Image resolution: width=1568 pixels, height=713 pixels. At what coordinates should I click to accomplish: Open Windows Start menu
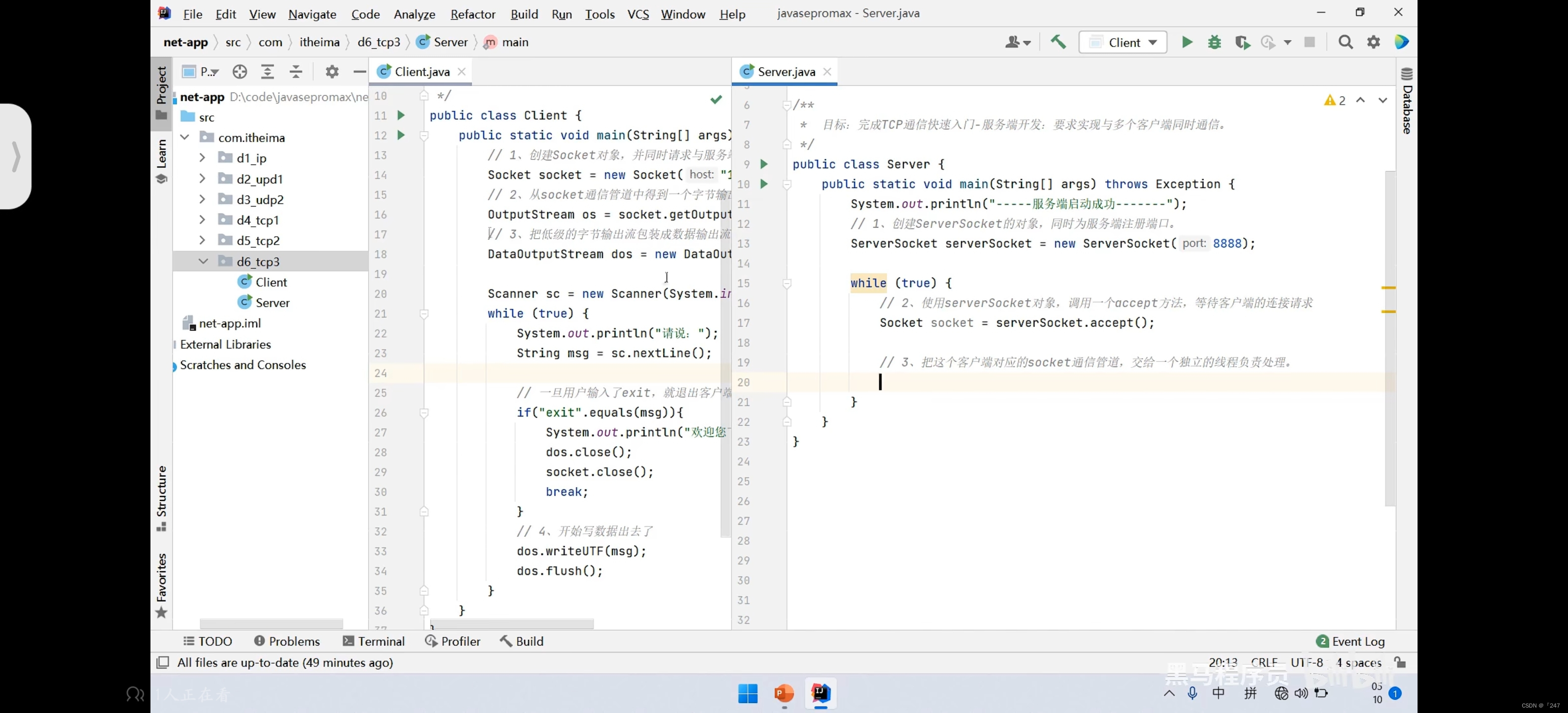click(x=747, y=693)
